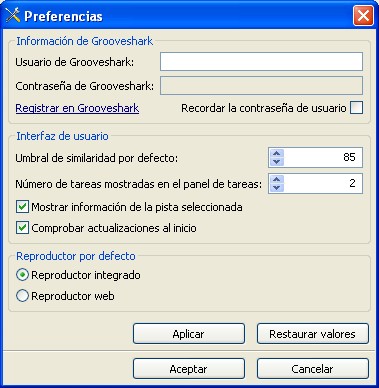
Task: Select the Reproductor integrado radio option
Action: [x=22, y=275]
